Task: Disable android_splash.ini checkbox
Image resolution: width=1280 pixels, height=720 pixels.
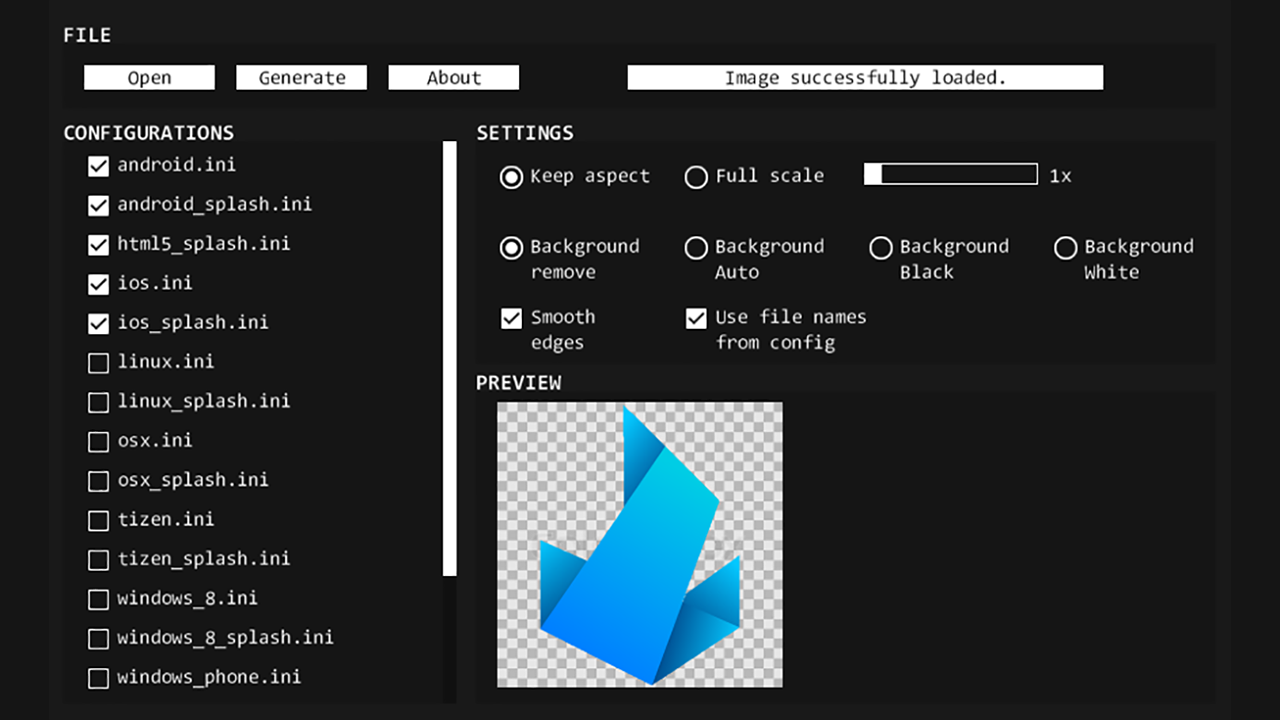Action: coord(98,205)
